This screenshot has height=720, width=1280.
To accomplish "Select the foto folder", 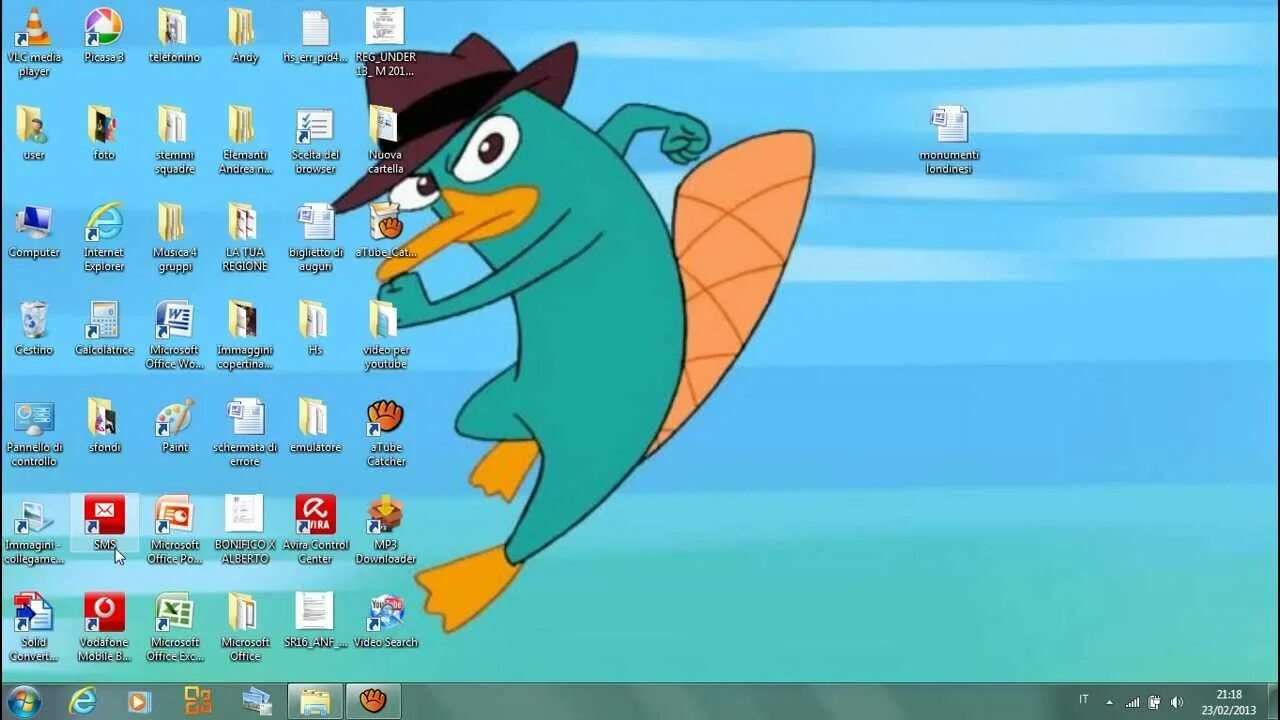I will 104,132.
